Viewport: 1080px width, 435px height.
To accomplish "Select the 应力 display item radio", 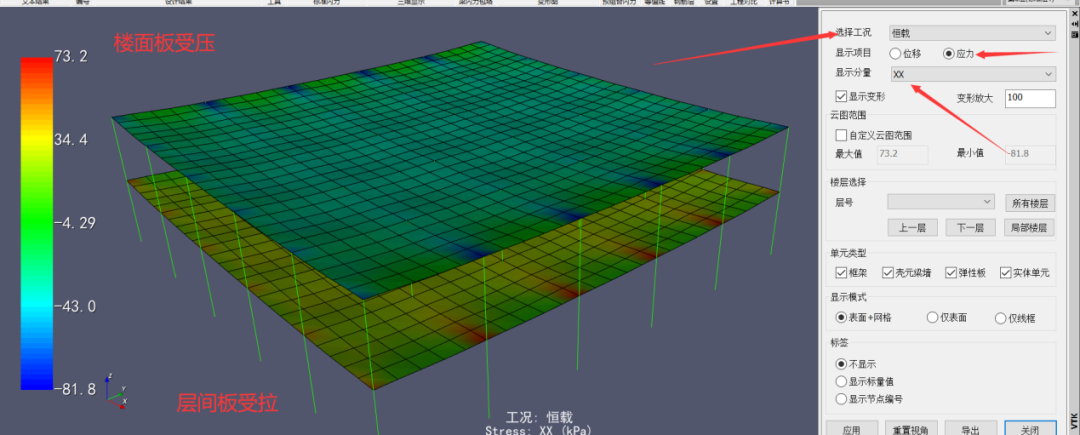I will [948, 53].
